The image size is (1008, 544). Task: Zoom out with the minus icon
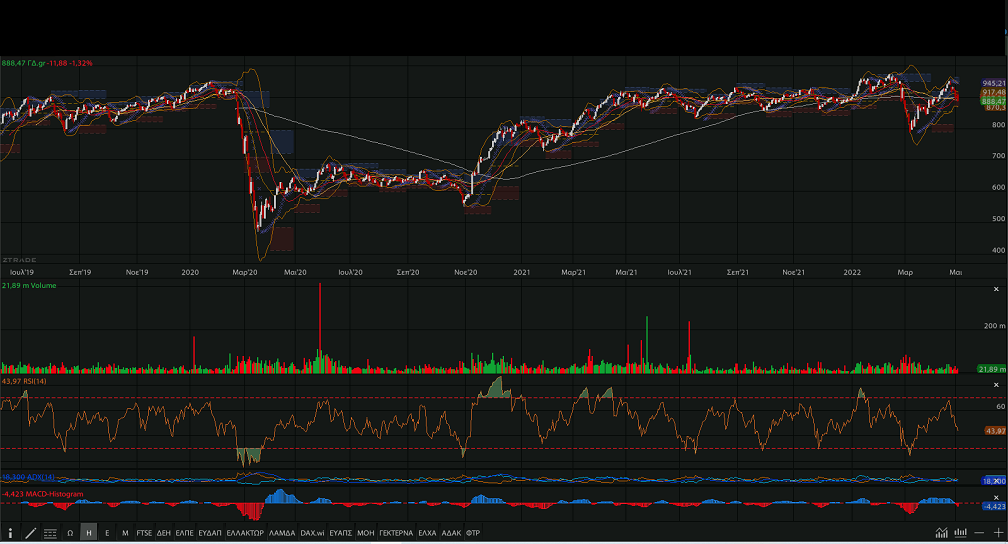click(979, 532)
